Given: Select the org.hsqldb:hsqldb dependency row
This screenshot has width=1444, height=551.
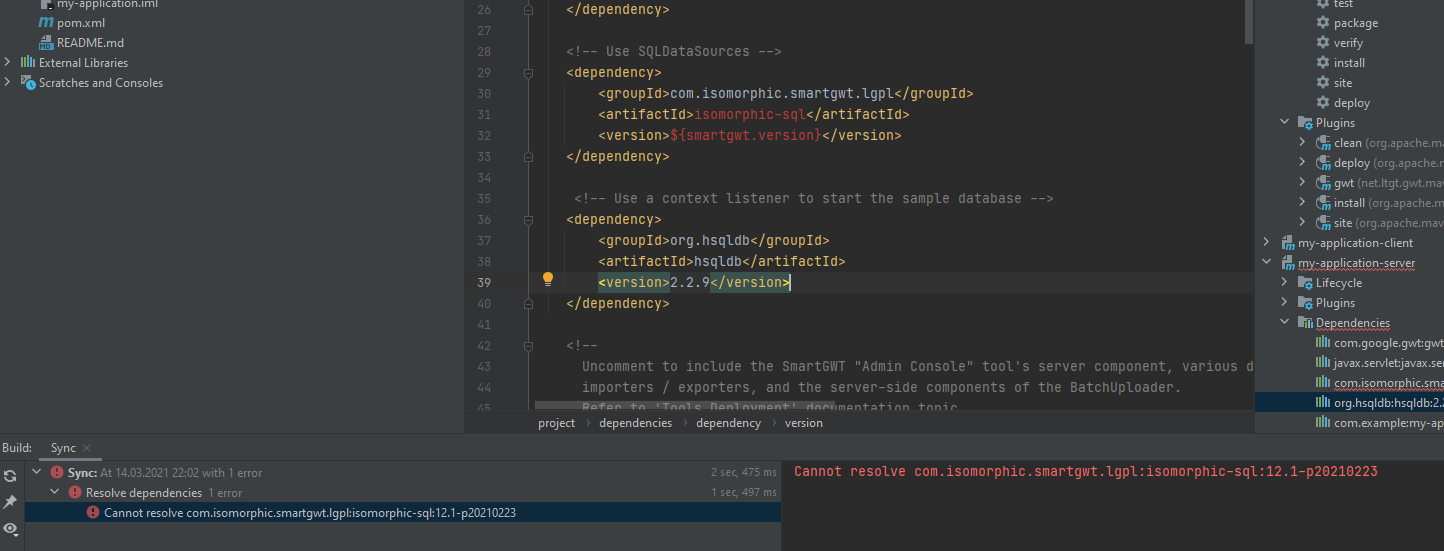Looking at the screenshot, I should click(1350, 403).
